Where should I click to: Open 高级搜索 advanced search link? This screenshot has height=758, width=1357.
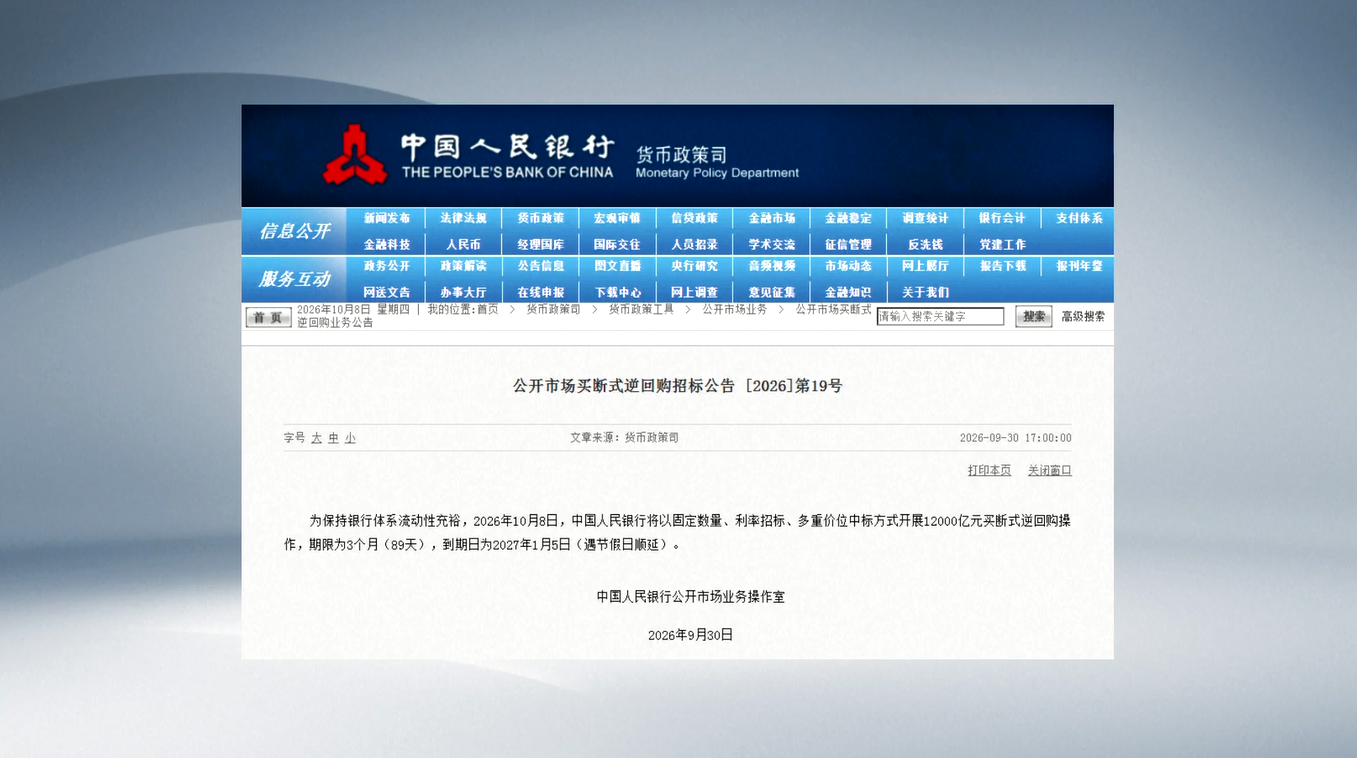click(x=1083, y=316)
